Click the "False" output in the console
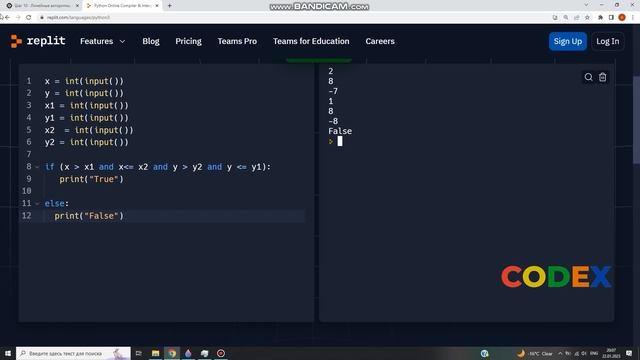 tap(340, 131)
